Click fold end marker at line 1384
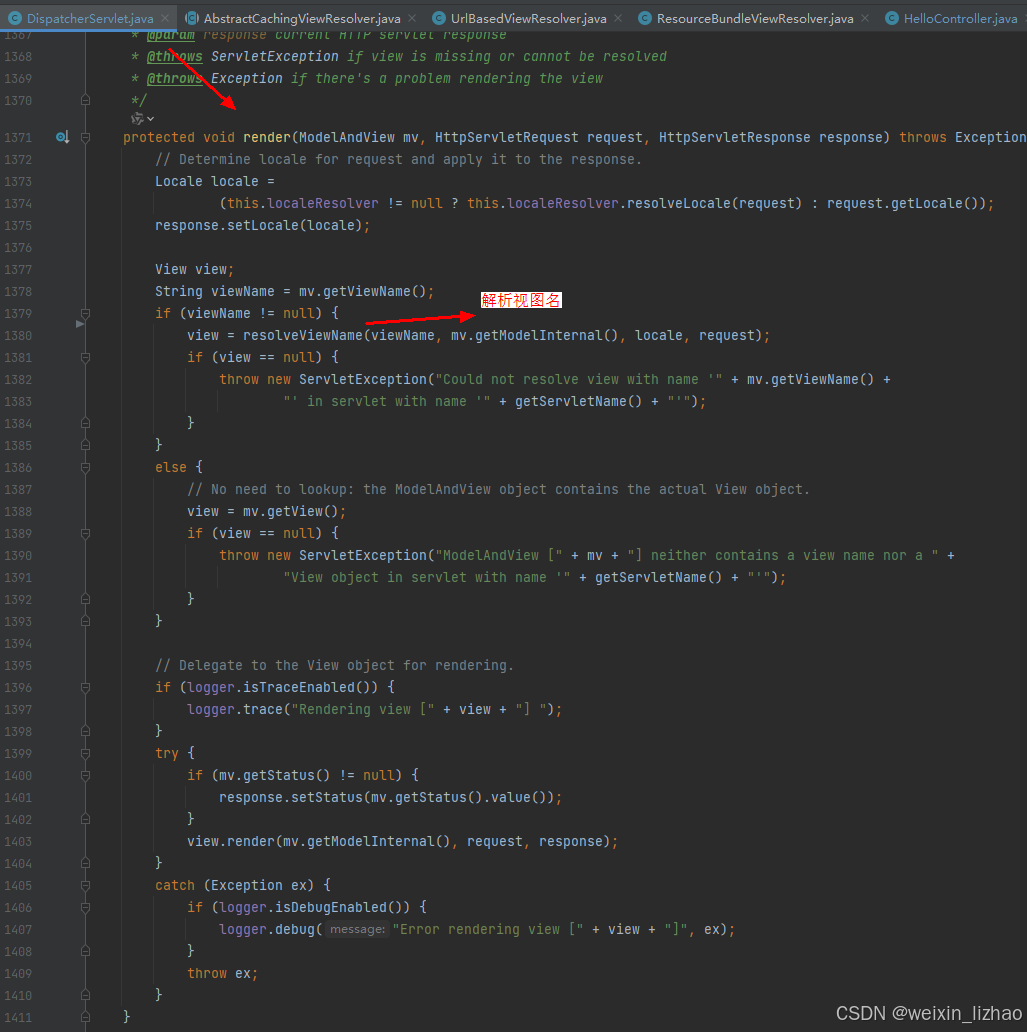The height and width of the screenshot is (1032, 1027). click(86, 423)
